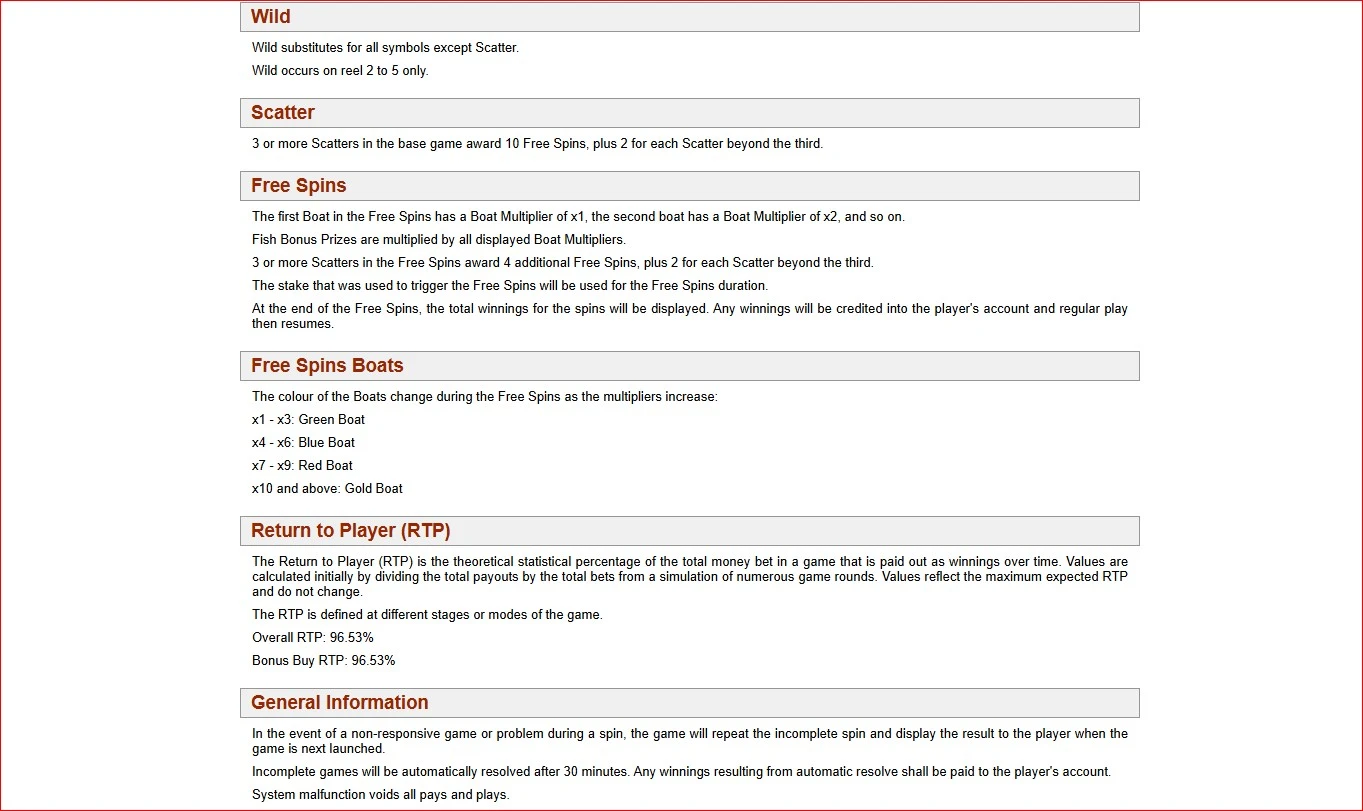
Task: Click 'The stake that was used to trigger' line
Action: pyautogui.click(x=510, y=286)
